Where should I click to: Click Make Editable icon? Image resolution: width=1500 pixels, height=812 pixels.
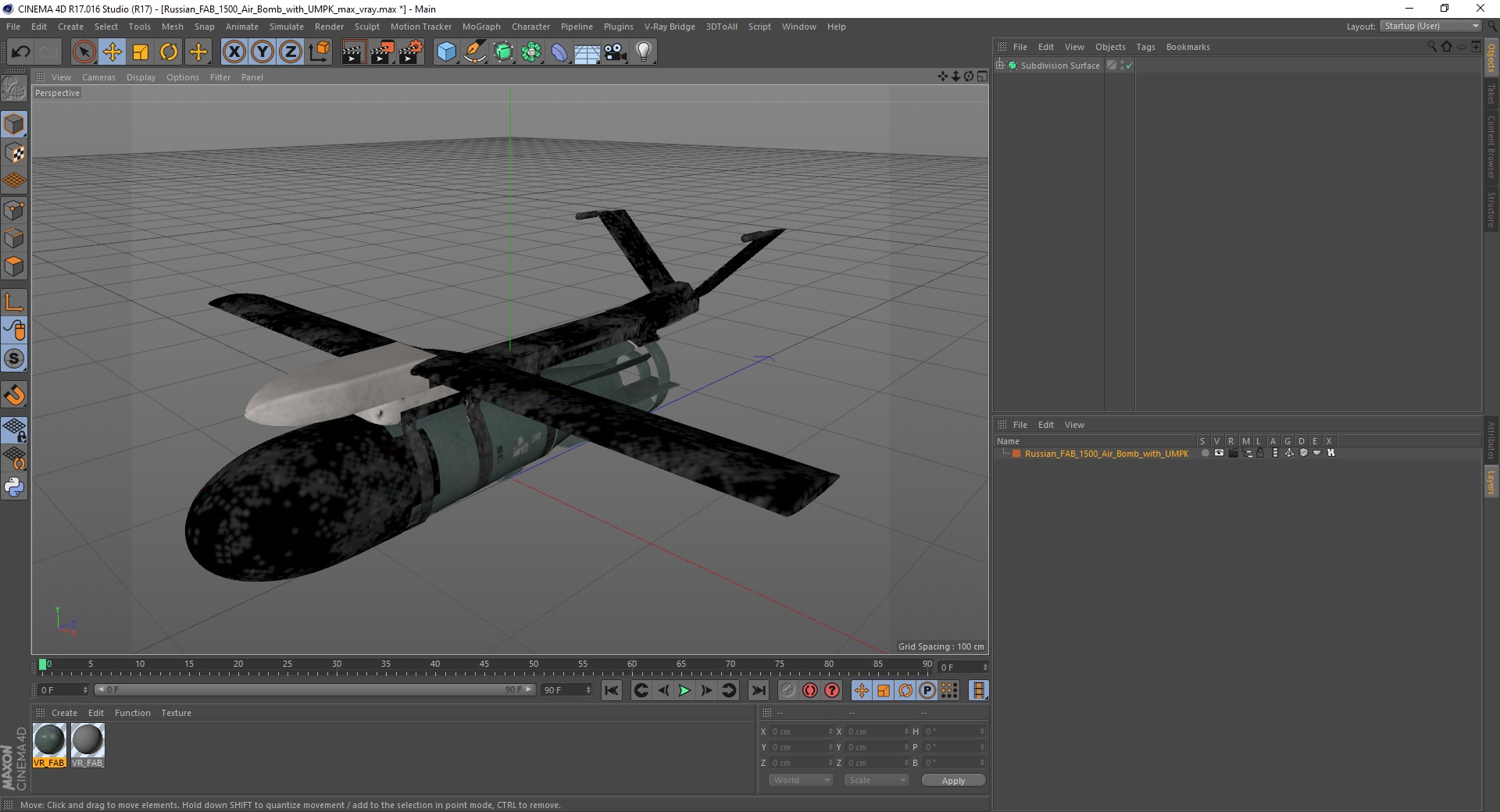pyautogui.click(x=14, y=90)
